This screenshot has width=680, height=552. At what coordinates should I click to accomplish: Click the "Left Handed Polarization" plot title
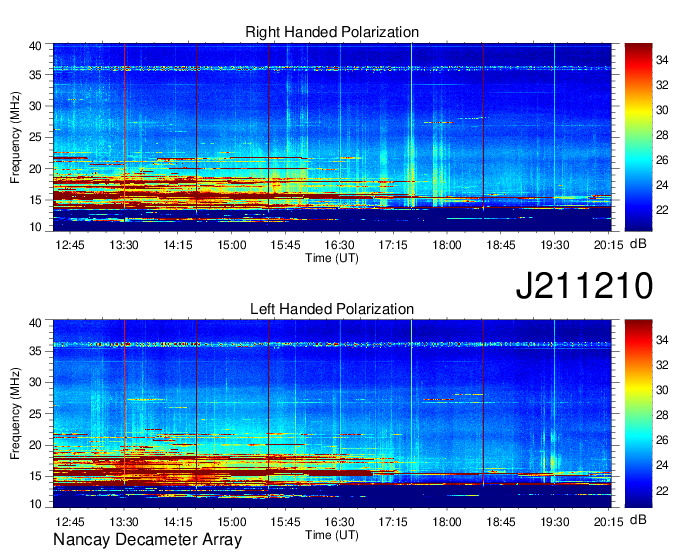click(332, 309)
